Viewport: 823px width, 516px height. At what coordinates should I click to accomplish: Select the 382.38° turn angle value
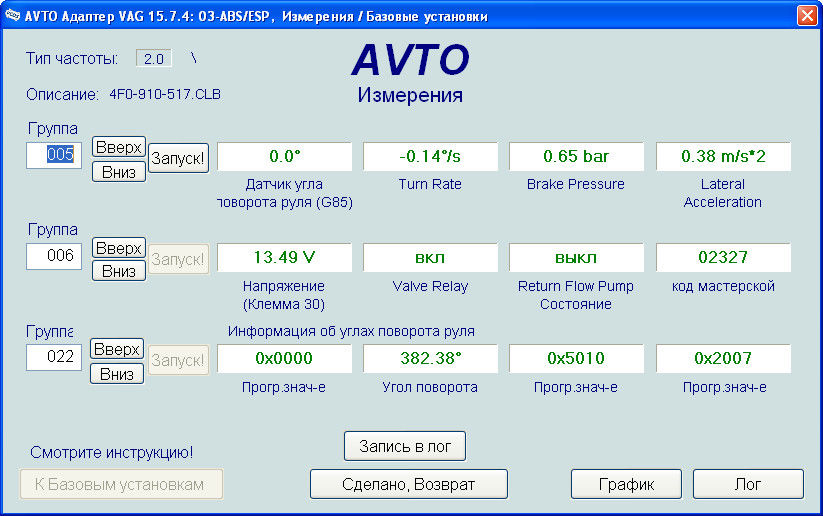430,359
